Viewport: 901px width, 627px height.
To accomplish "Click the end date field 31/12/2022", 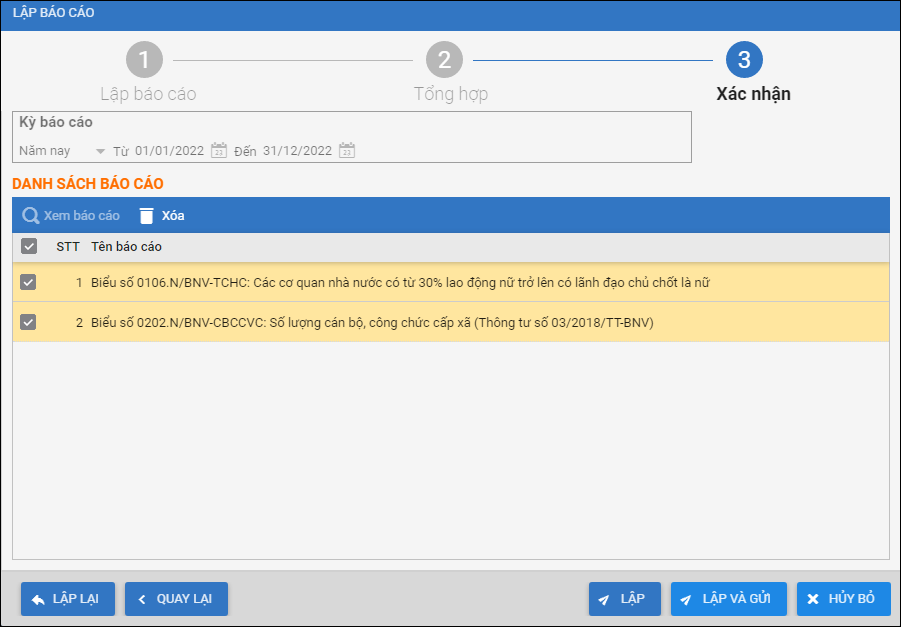I will click(297, 151).
